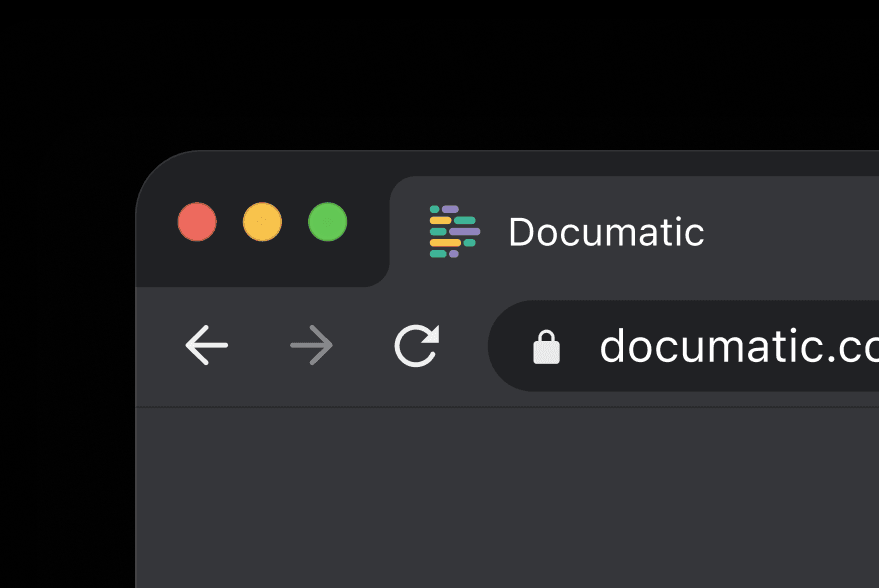
Task: Click the dark rounded address bar background
Action: 683,346
